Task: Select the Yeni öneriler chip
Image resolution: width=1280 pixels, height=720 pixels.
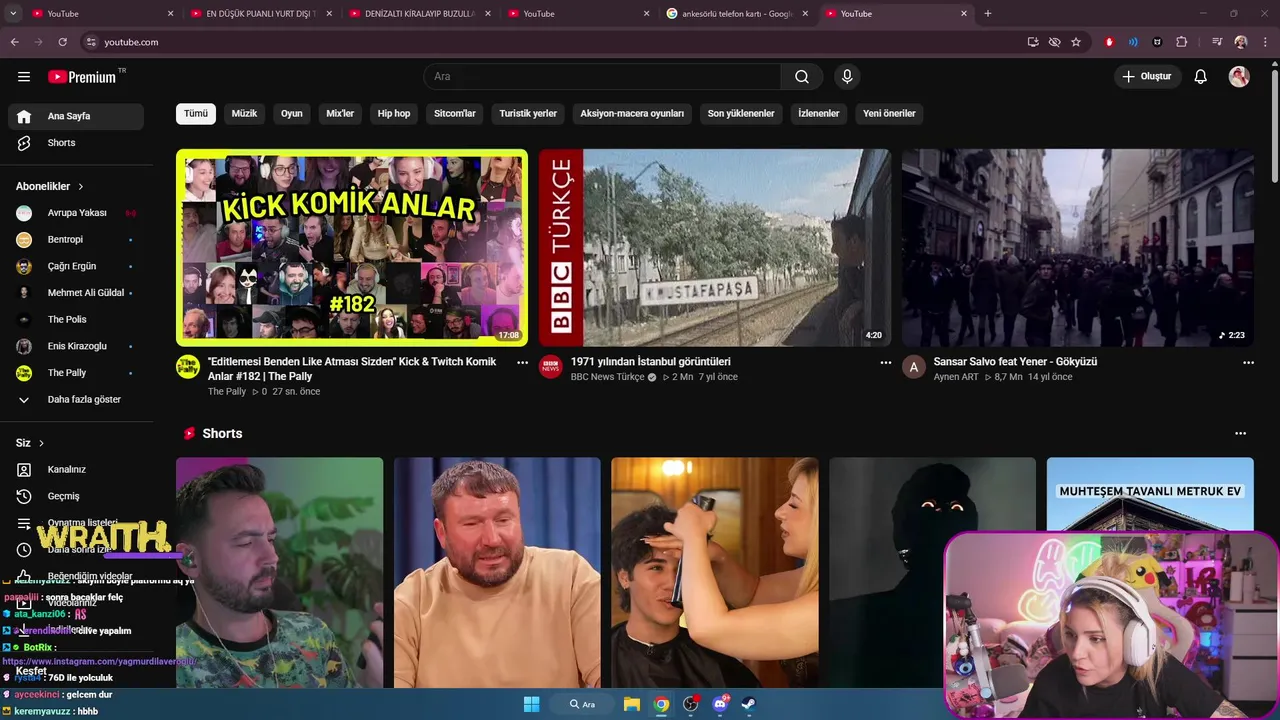Action: click(x=889, y=114)
